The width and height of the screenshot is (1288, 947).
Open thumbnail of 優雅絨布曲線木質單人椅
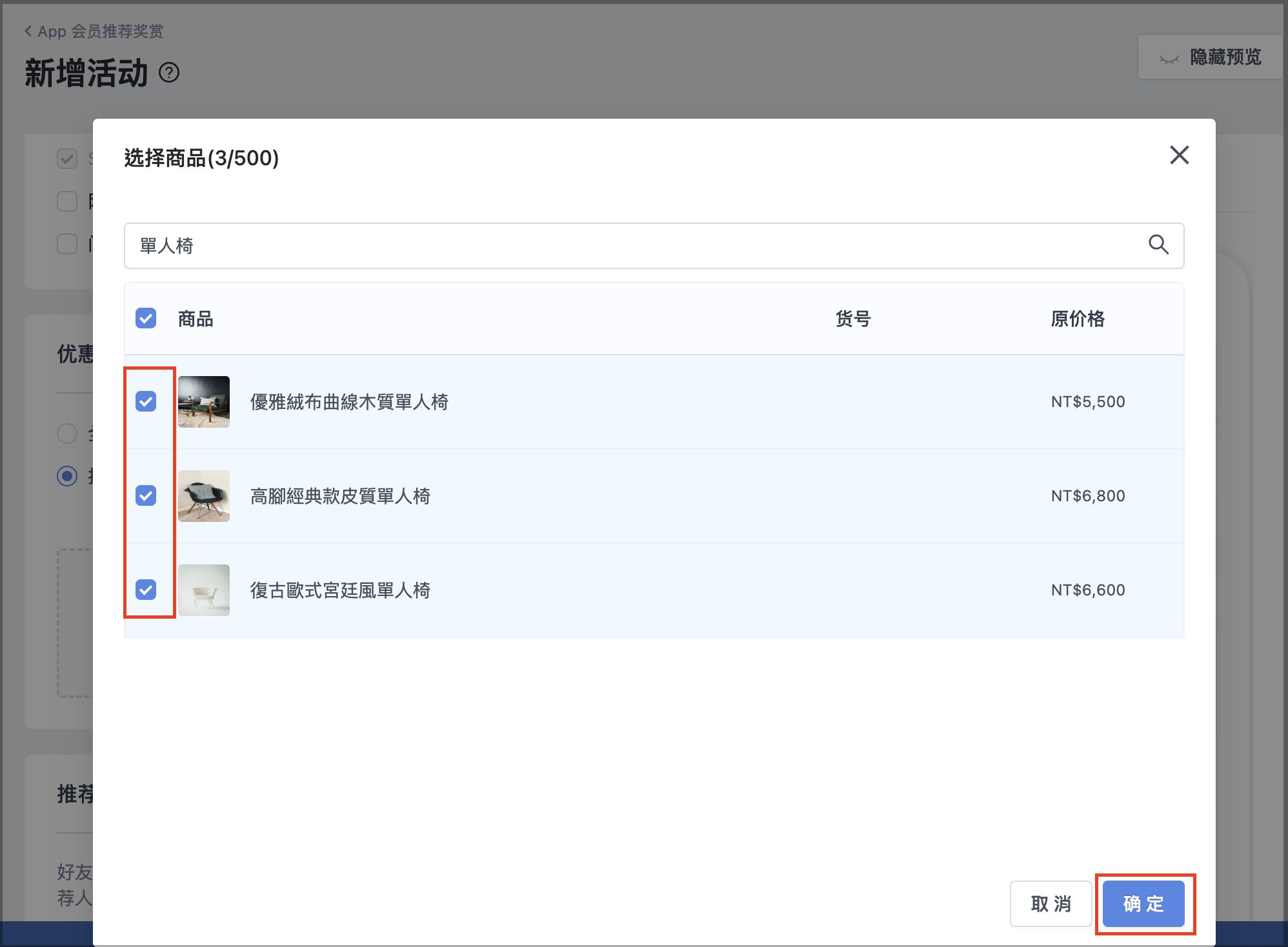pyautogui.click(x=204, y=402)
